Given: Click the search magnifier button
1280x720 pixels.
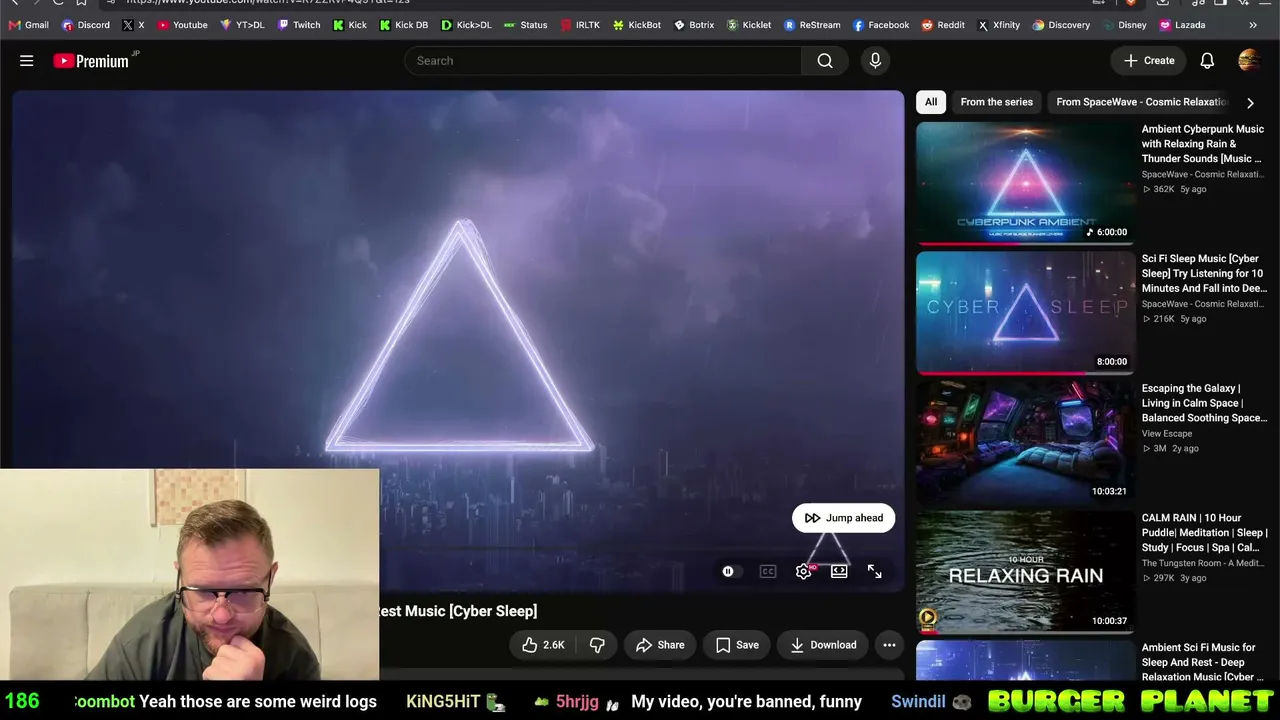Looking at the screenshot, I should 825,61.
